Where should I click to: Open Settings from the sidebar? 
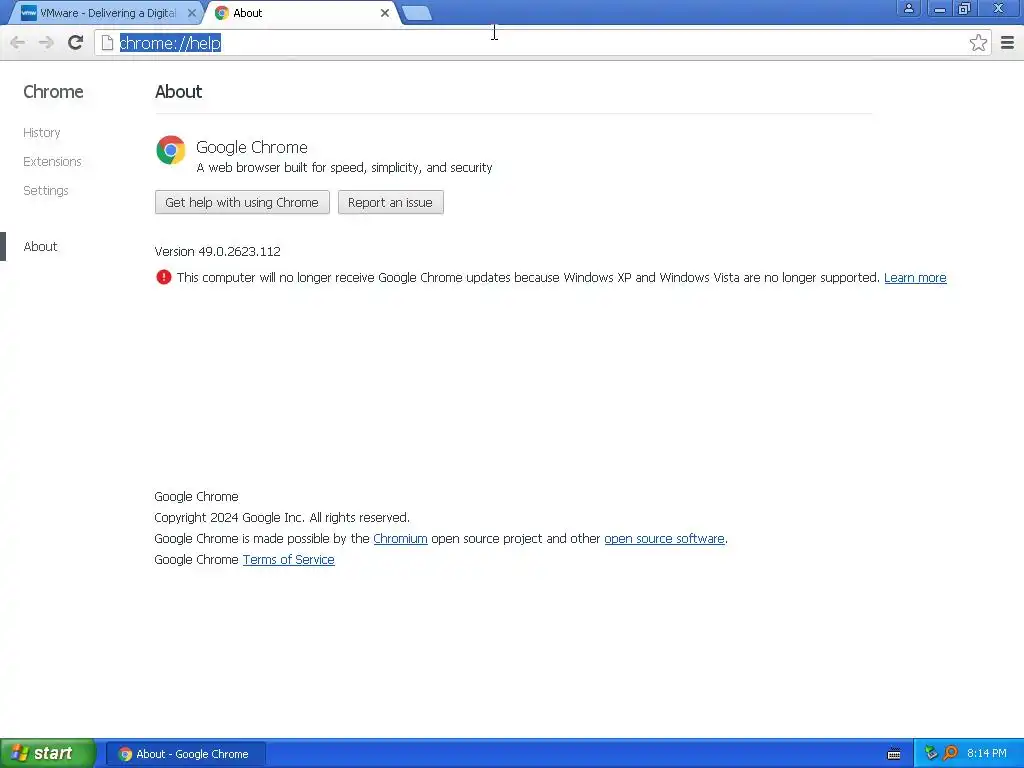coord(46,190)
